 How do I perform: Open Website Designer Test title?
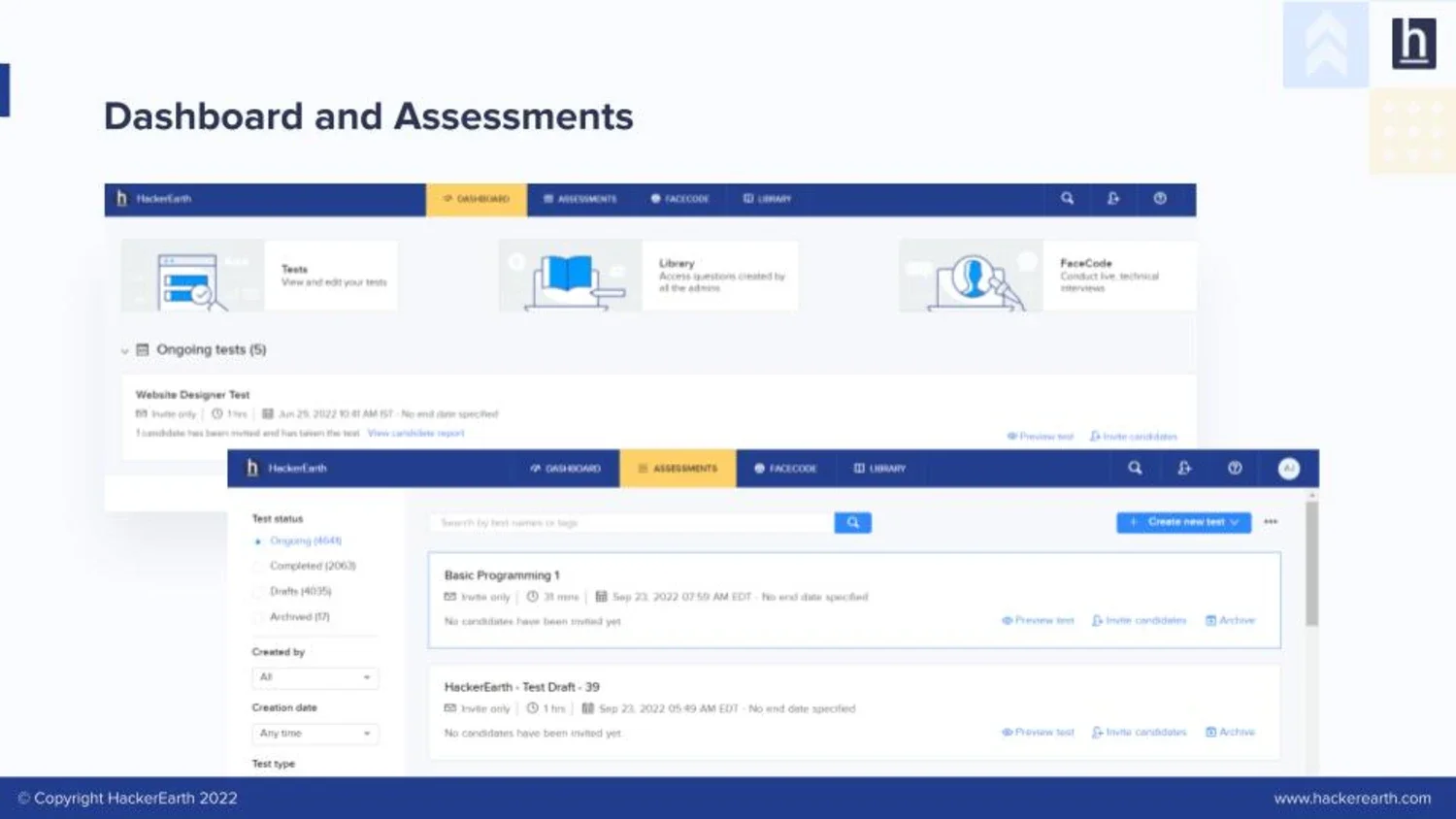click(192, 395)
